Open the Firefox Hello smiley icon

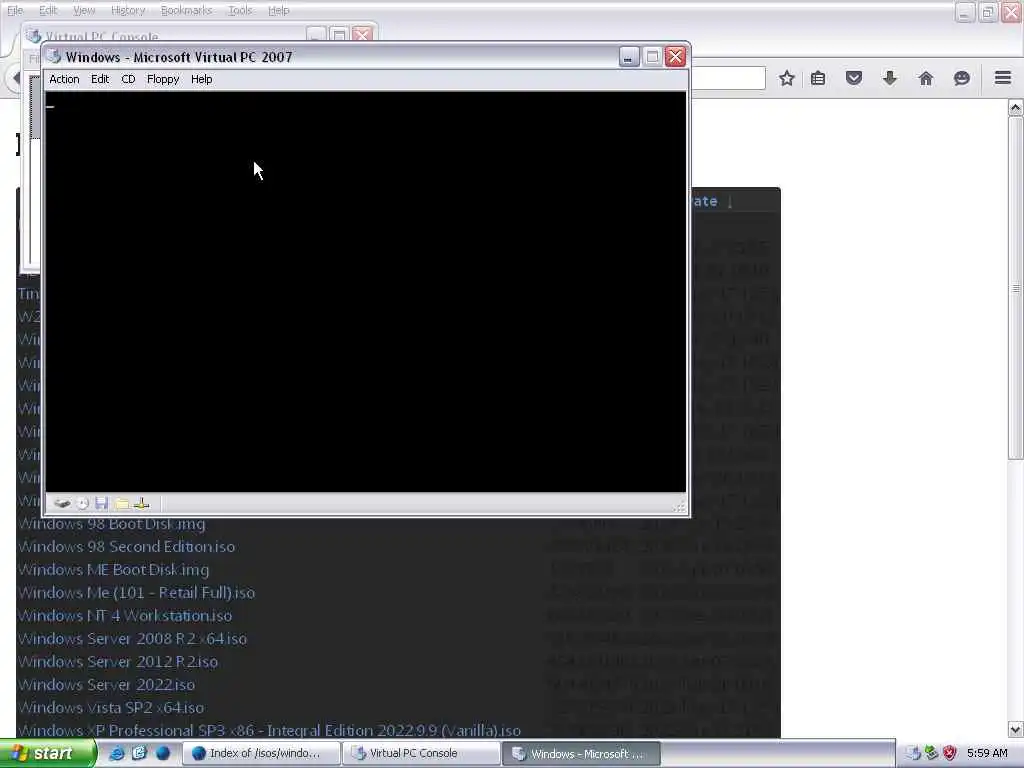(961, 78)
